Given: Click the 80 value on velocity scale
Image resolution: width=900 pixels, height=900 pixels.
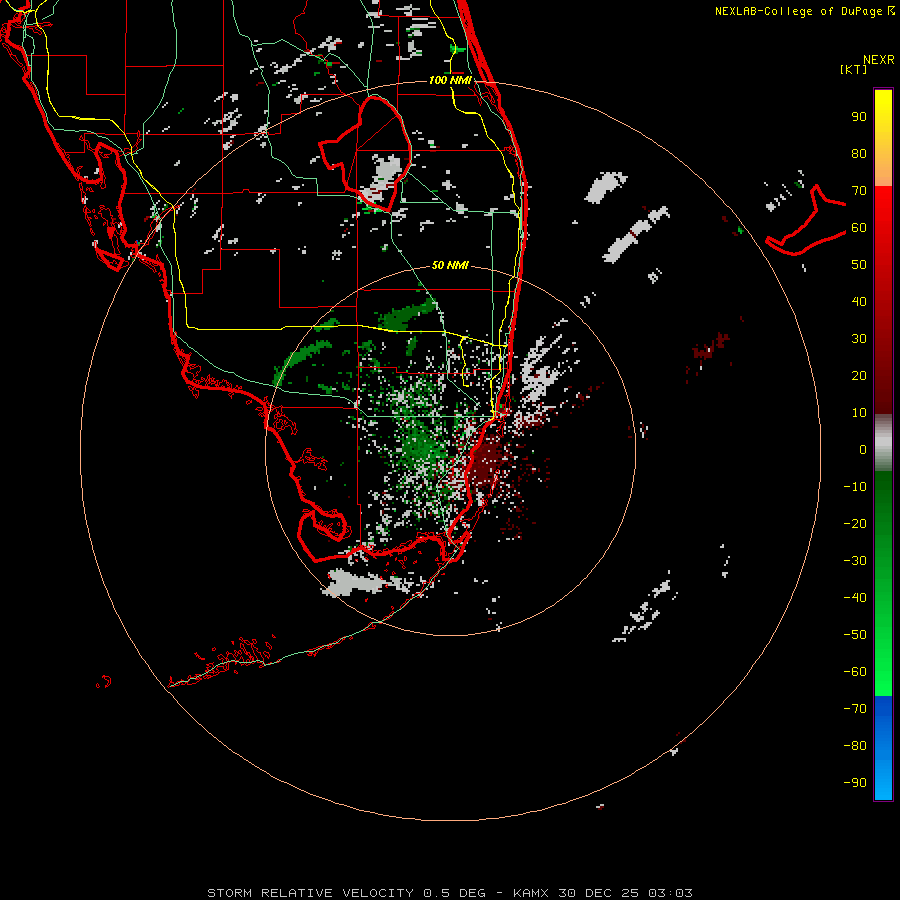Looking at the screenshot, I should pyautogui.click(x=859, y=154).
